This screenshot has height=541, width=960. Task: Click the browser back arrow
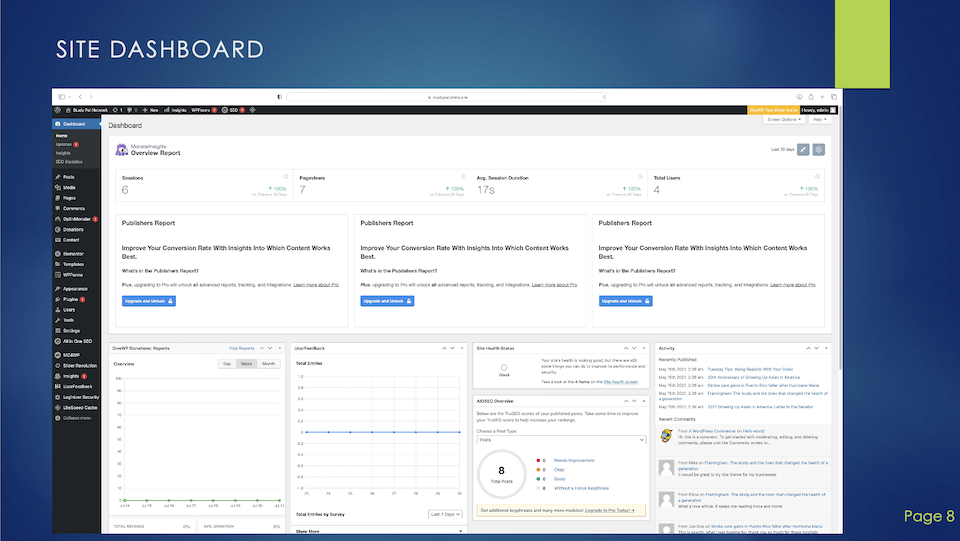79,97
